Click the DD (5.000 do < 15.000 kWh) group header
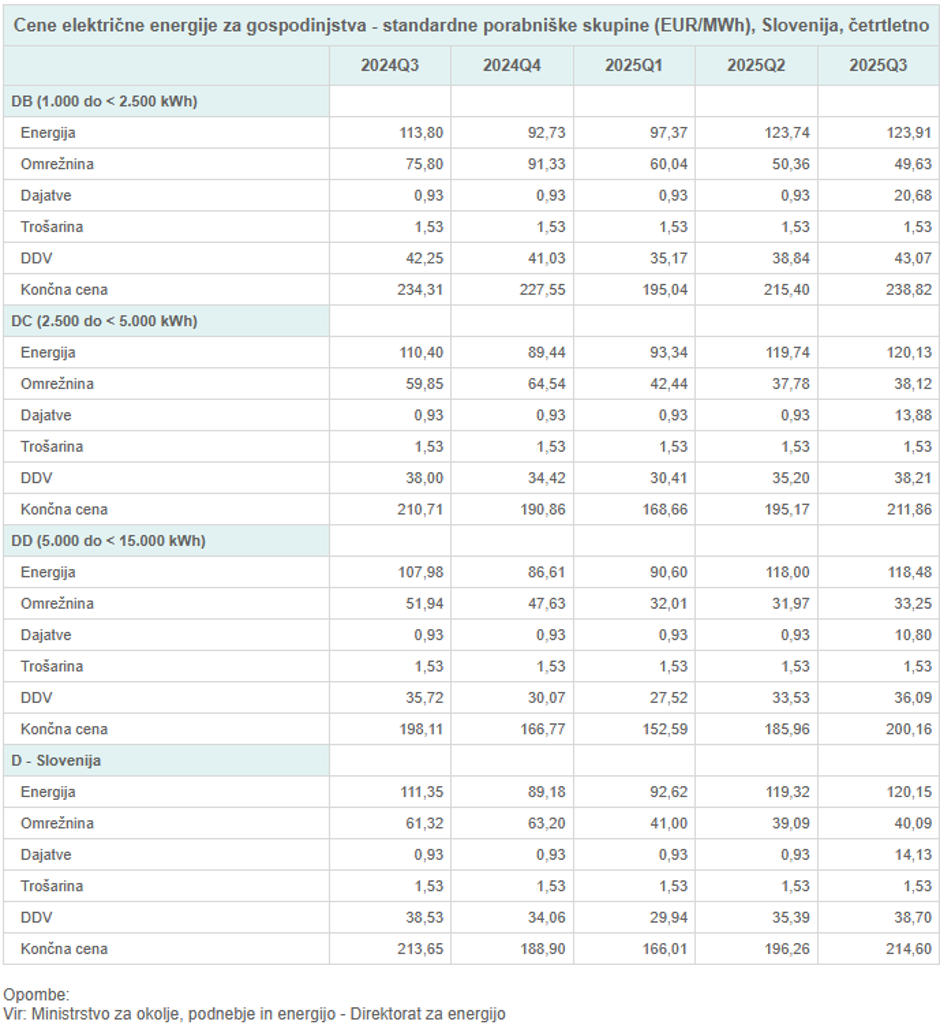 (x=108, y=541)
